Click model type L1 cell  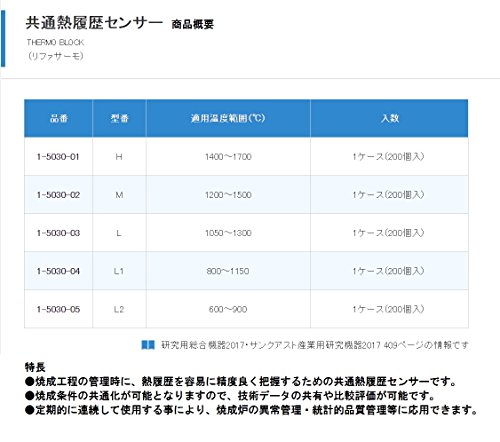pos(119,271)
